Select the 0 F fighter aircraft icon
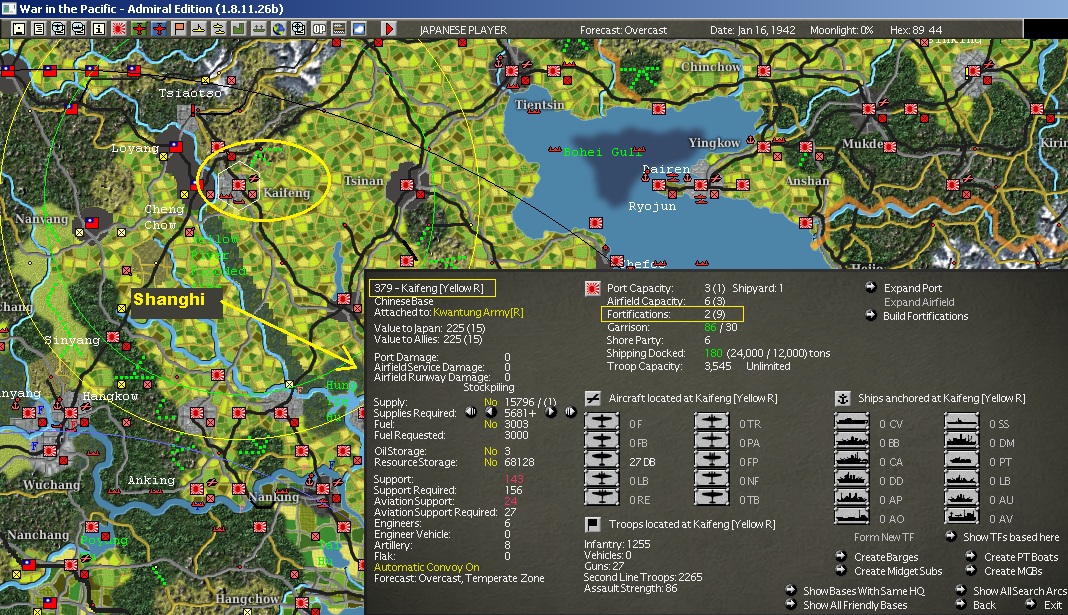The image size is (1068, 615). click(x=601, y=423)
